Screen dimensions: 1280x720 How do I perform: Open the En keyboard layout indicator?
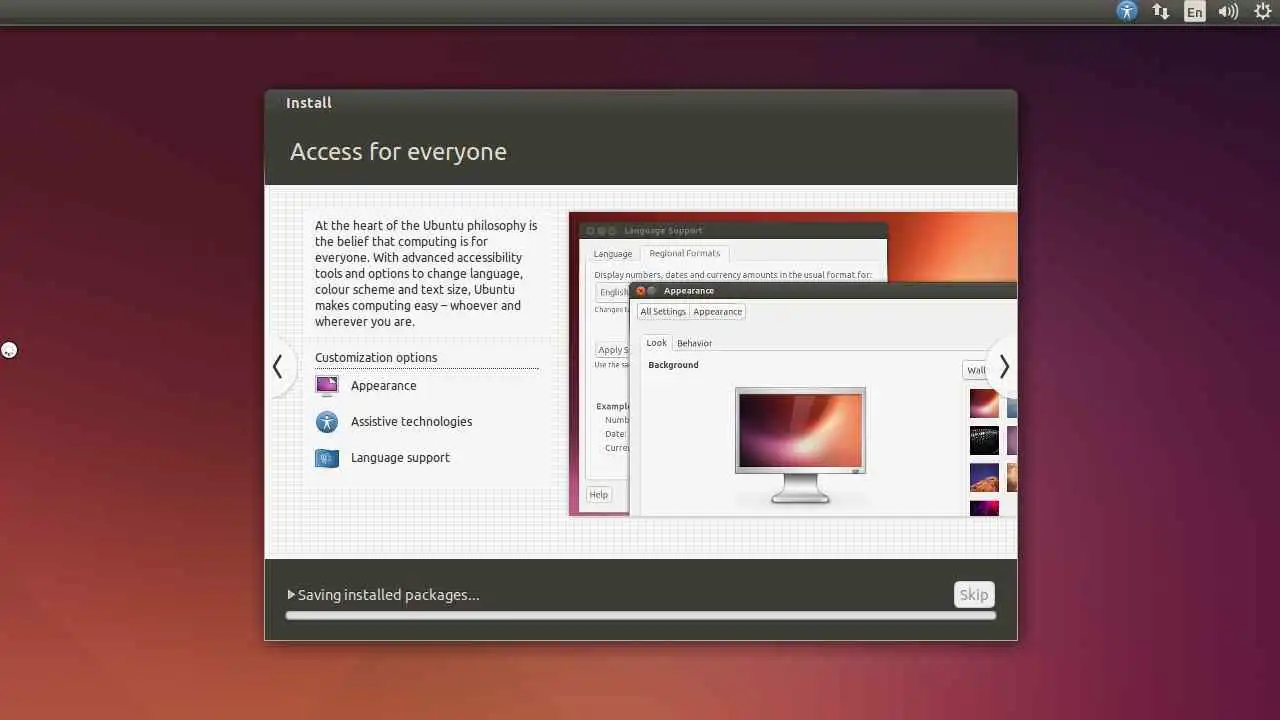[1194, 12]
